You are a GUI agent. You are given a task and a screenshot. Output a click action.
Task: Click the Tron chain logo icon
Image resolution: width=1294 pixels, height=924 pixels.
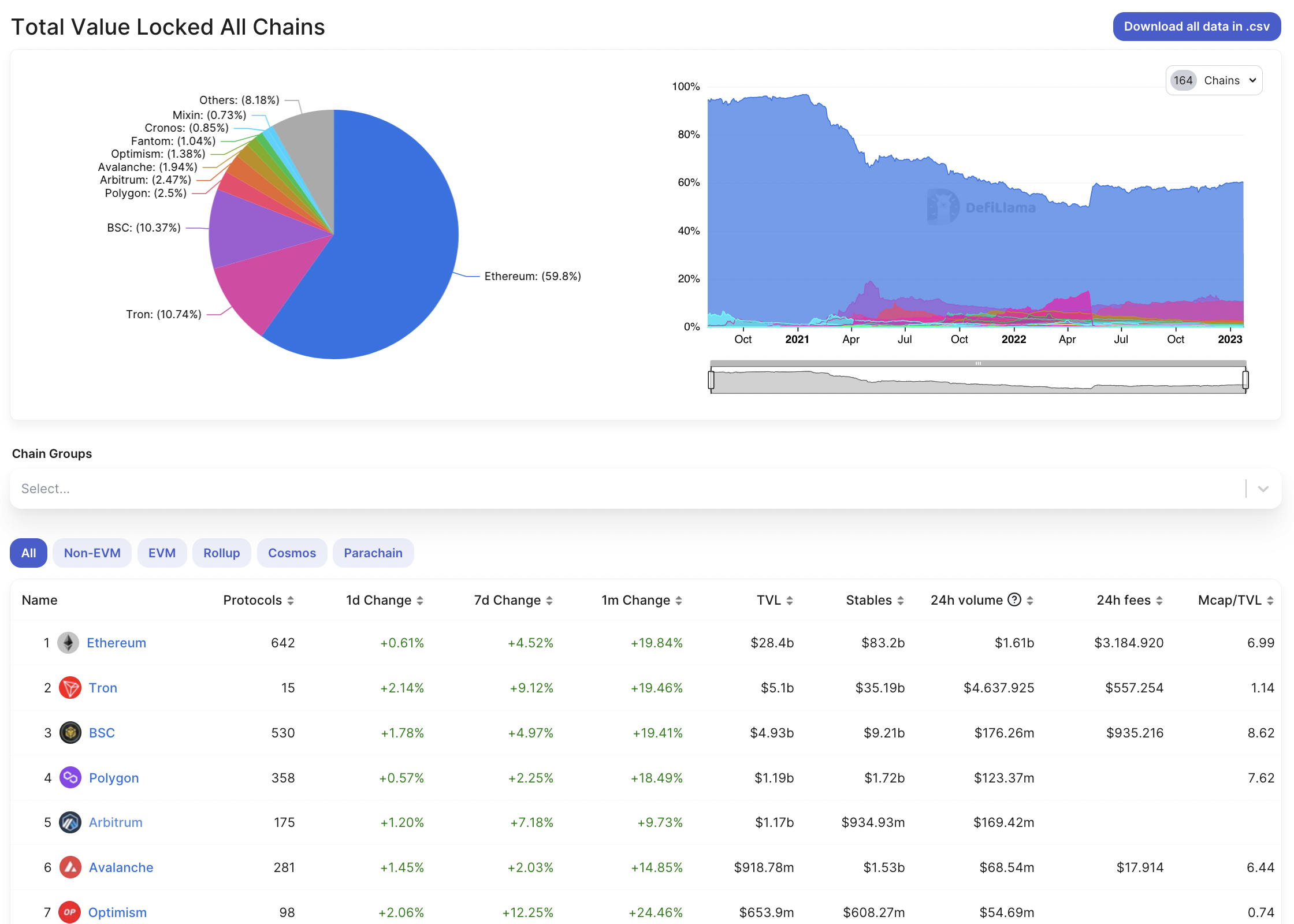click(x=70, y=688)
